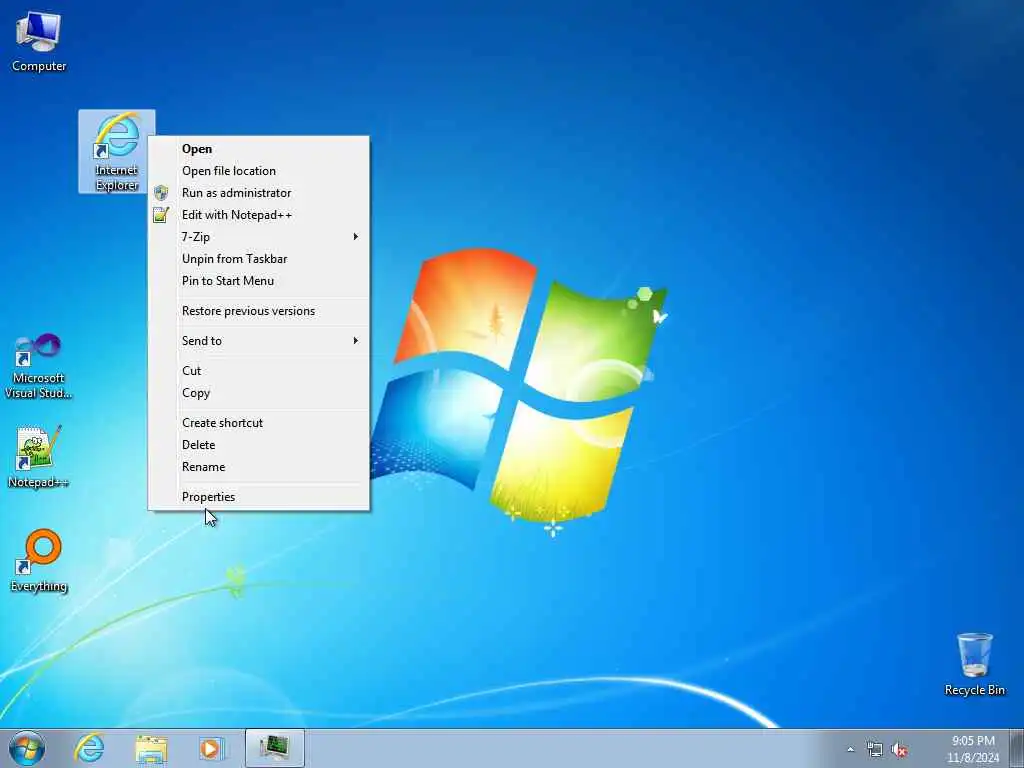The height and width of the screenshot is (768, 1024).
Task: Choose Open file location
Action: [259, 171]
